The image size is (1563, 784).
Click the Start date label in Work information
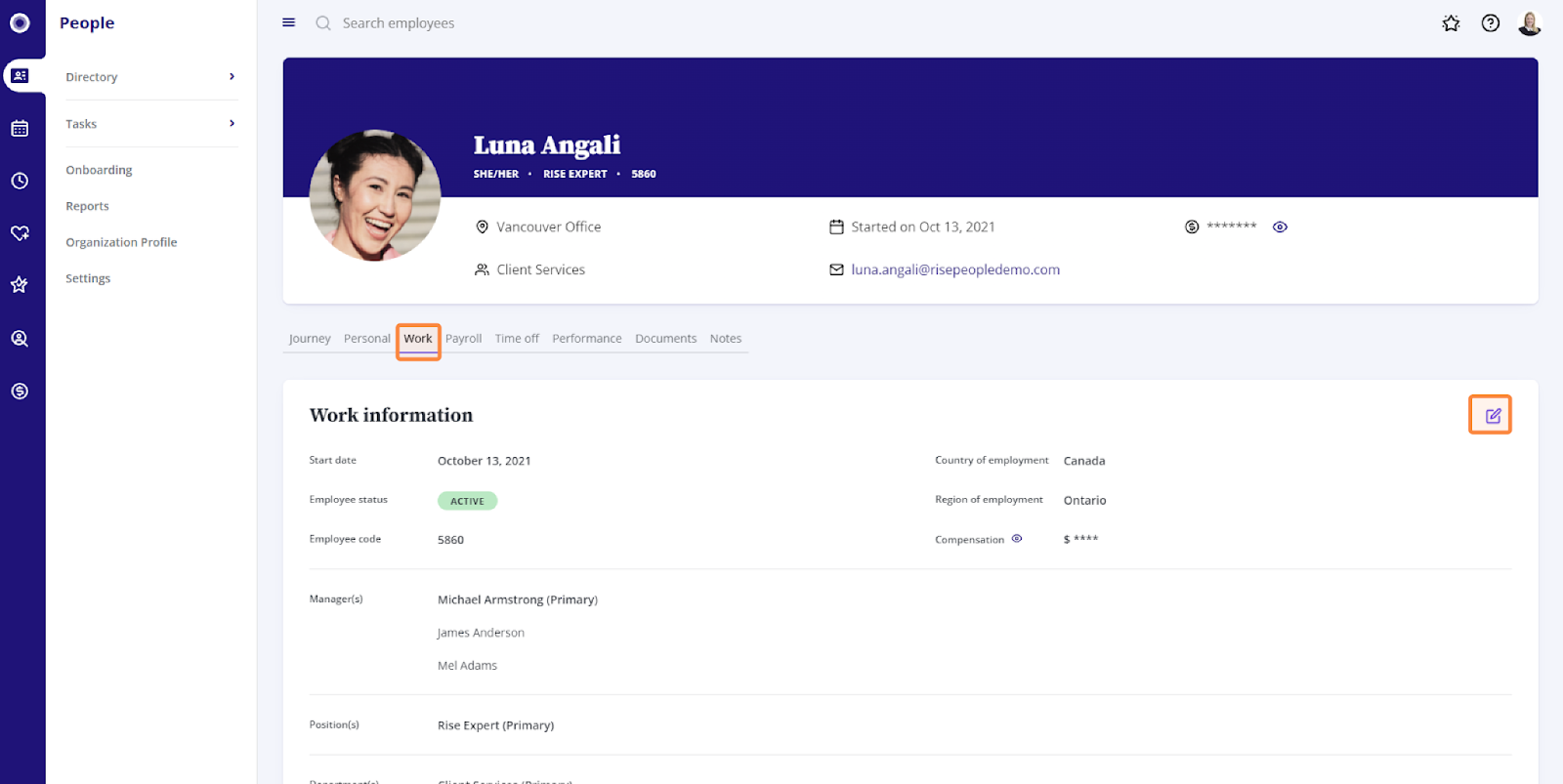tap(333, 460)
